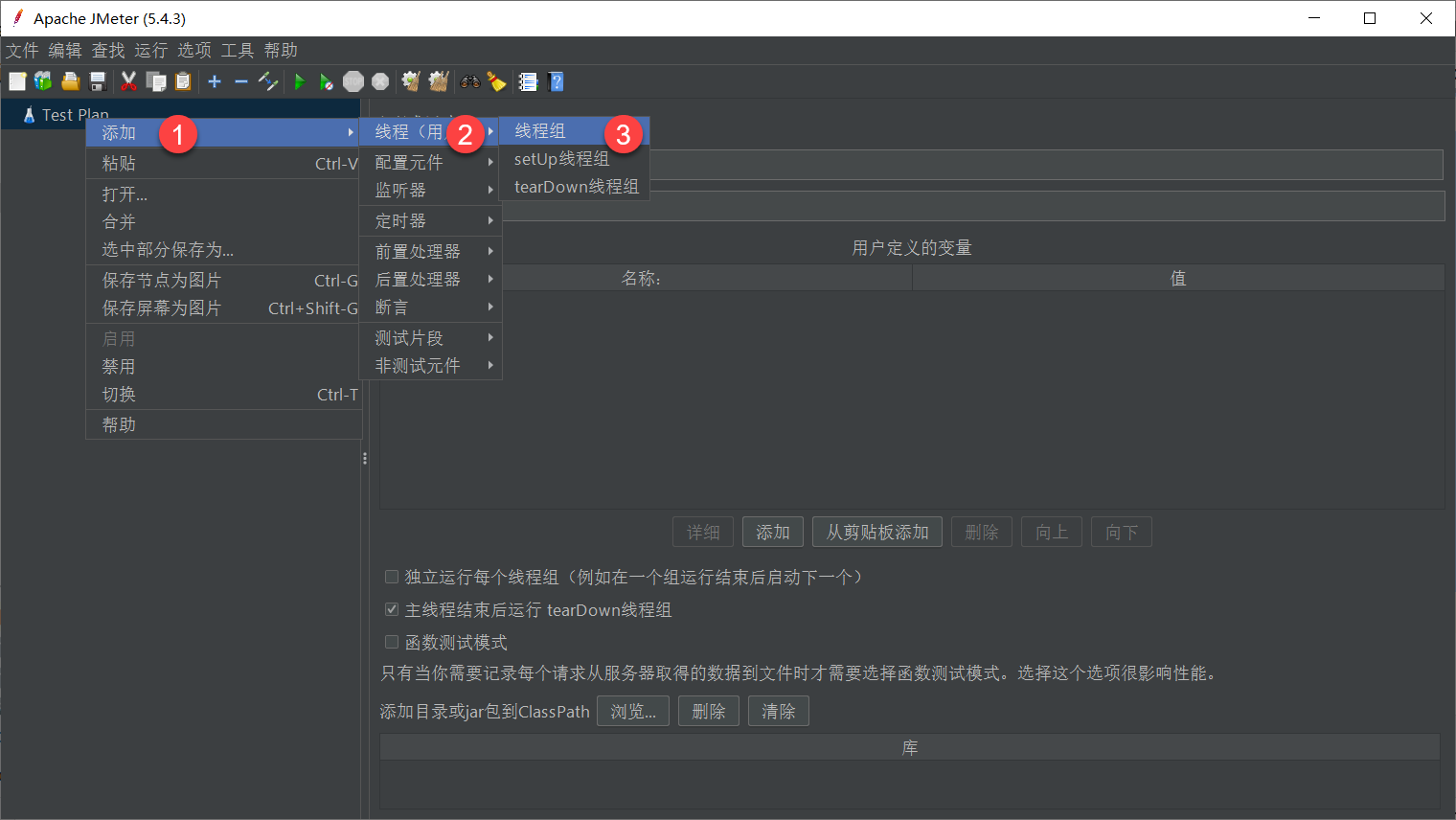The height and width of the screenshot is (820, 1456).
Task: Click the Clear all double broom icon
Action: click(x=439, y=82)
